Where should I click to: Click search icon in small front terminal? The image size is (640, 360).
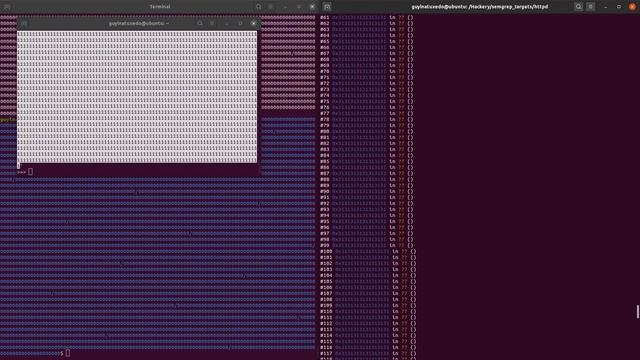(200, 24)
